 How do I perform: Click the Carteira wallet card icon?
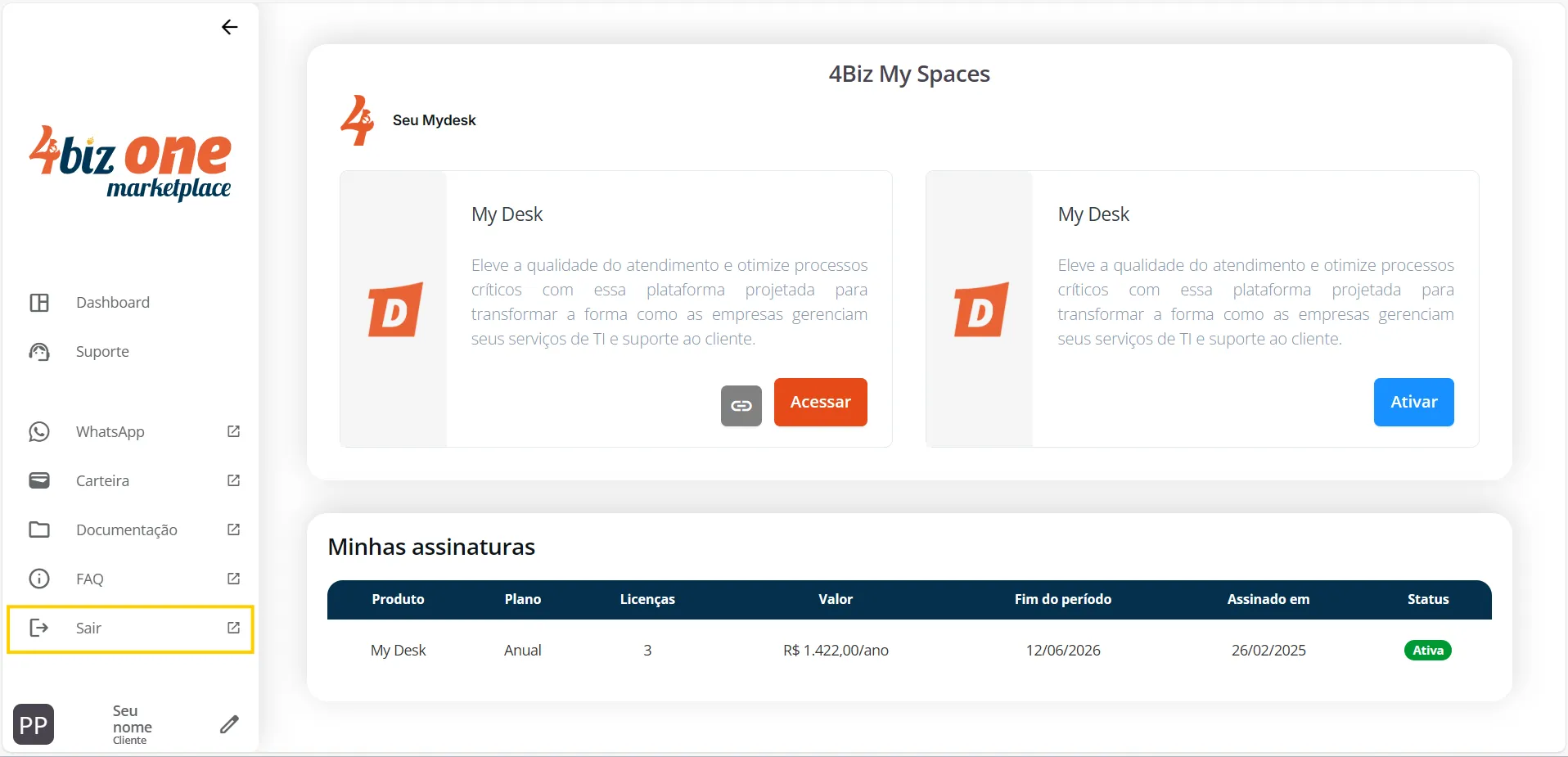[x=39, y=480]
